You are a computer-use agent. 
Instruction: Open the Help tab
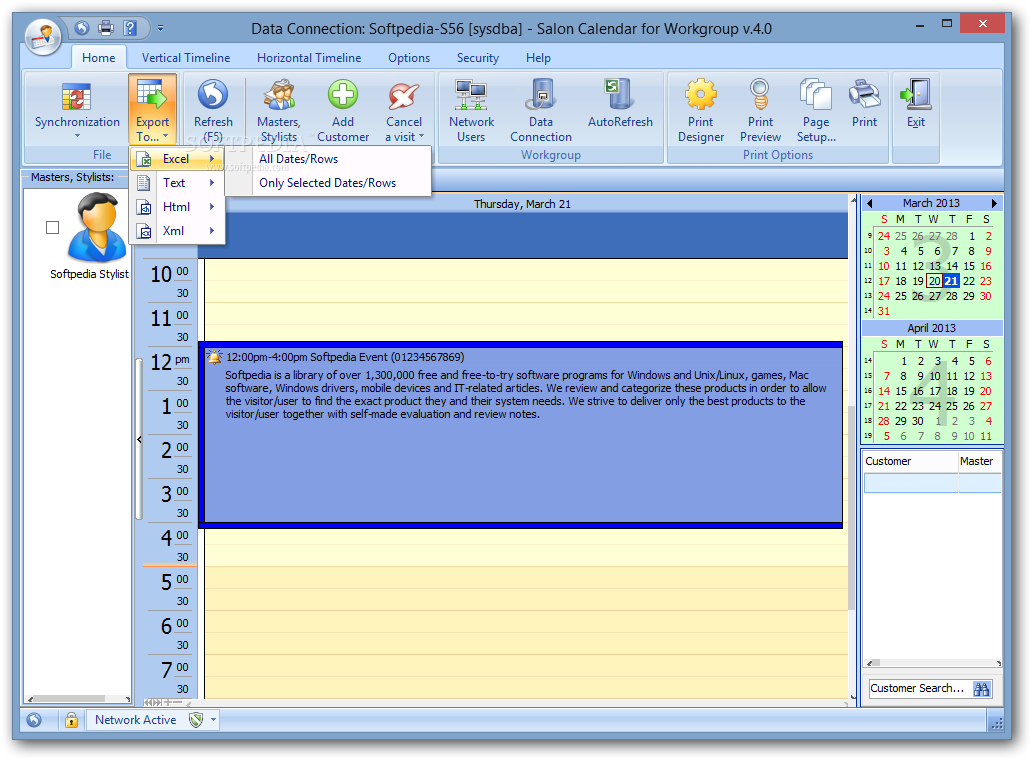pyautogui.click(x=538, y=58)
